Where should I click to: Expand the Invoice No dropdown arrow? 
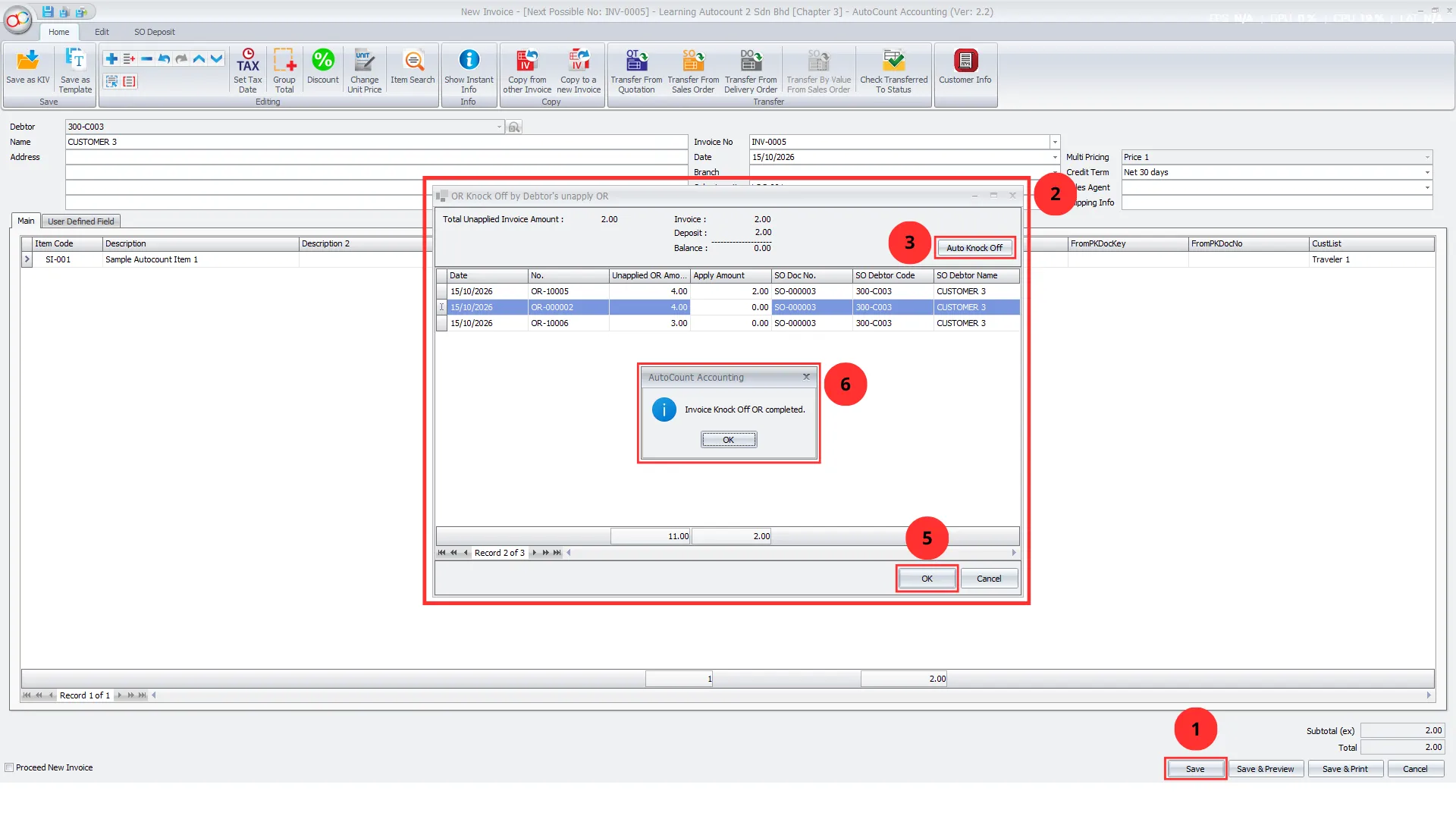pos(1054,143)
